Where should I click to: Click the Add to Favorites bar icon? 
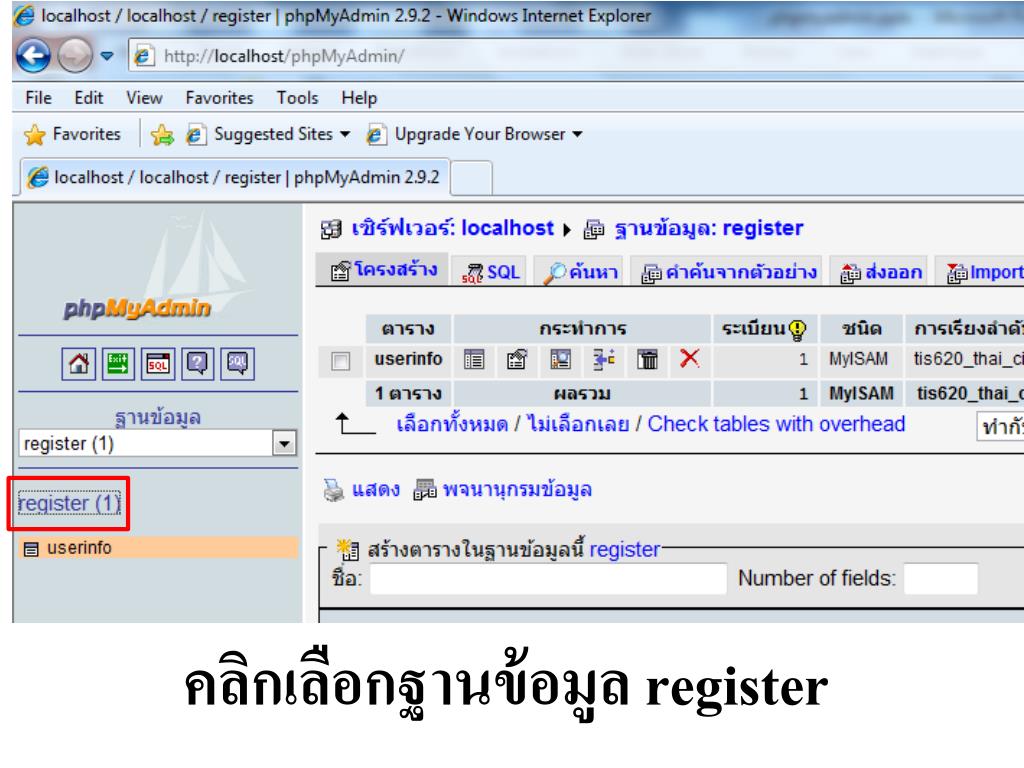click(162, 135)
